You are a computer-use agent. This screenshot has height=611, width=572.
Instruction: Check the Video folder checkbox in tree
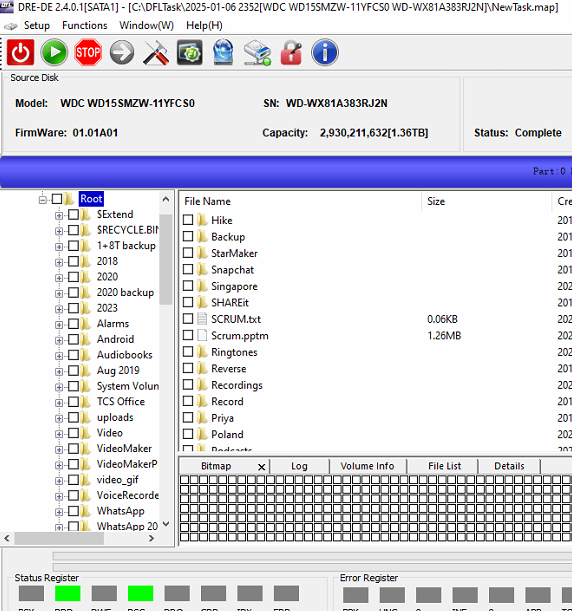[x=73, y=433]
